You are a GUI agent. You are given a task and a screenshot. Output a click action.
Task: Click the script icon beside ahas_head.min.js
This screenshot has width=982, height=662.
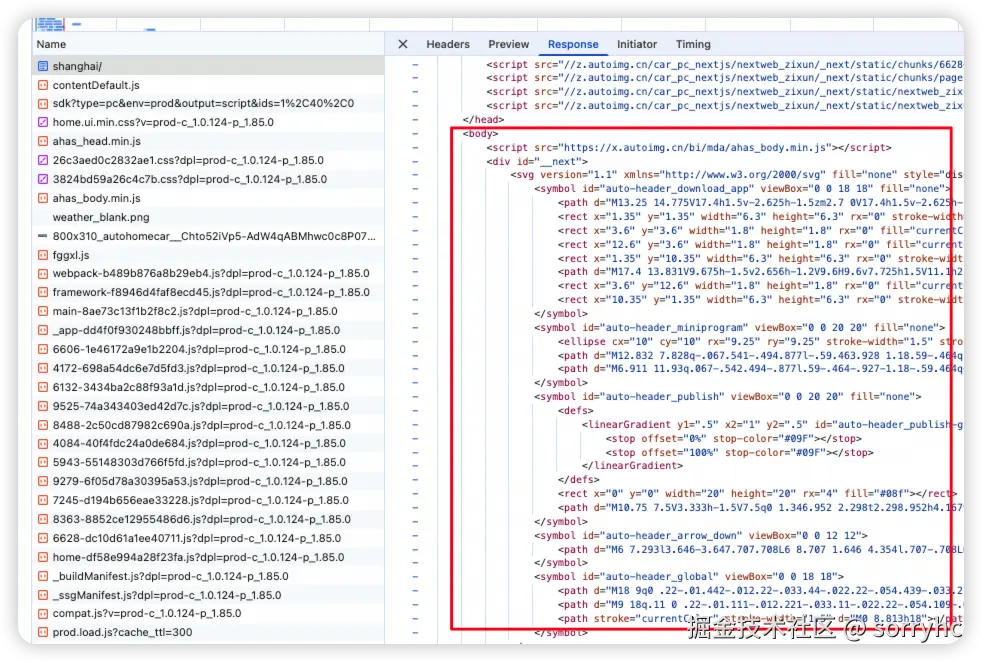click(x=43, y=141)
